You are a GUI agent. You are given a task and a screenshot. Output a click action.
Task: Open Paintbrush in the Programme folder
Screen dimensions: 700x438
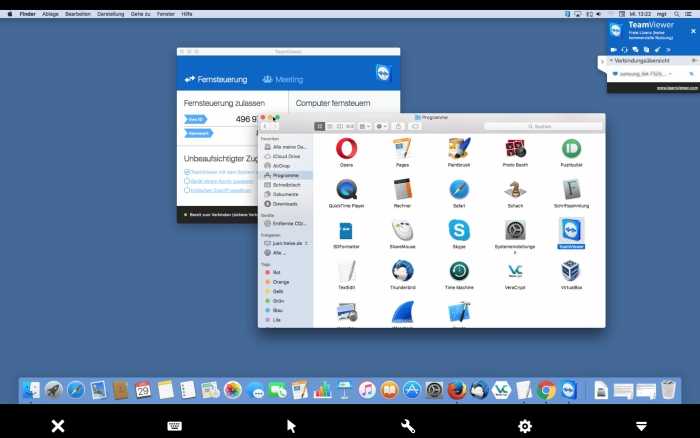click(459, 149)
